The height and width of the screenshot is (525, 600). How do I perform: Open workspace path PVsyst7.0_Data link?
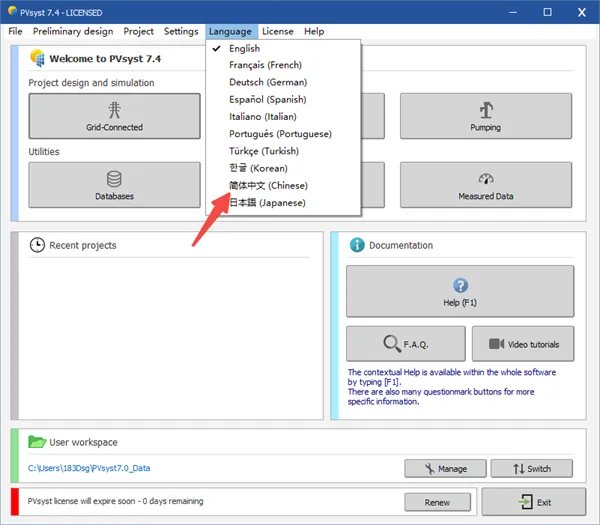[x=89, y=468]
